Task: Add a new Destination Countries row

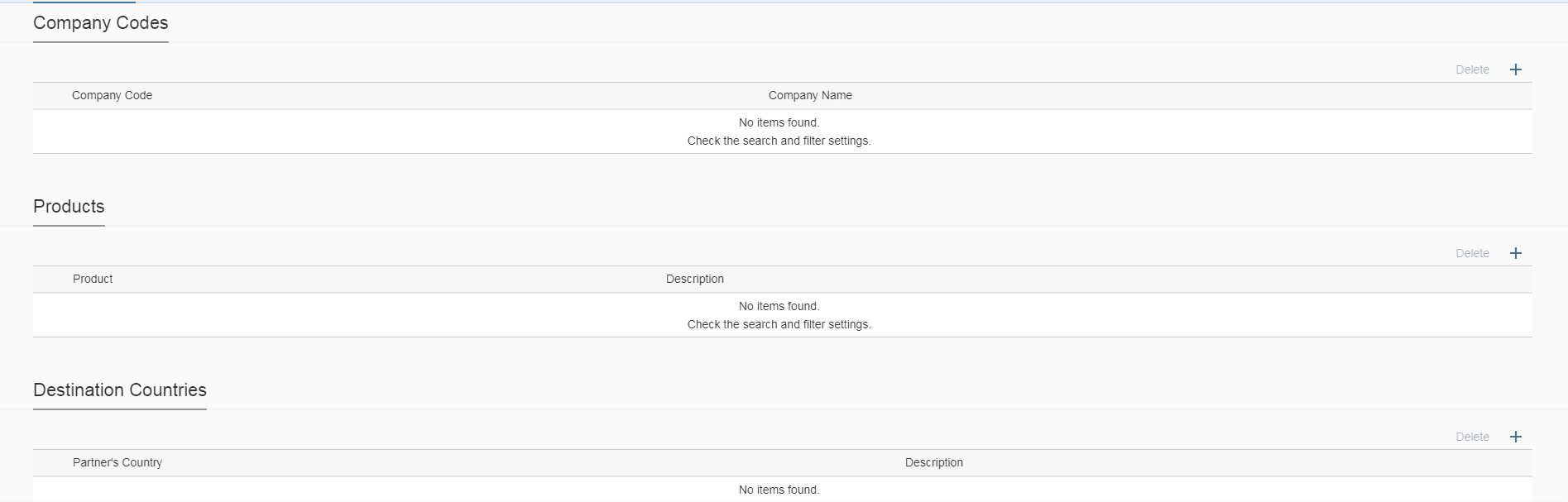Action: [x=1515, y=437]
